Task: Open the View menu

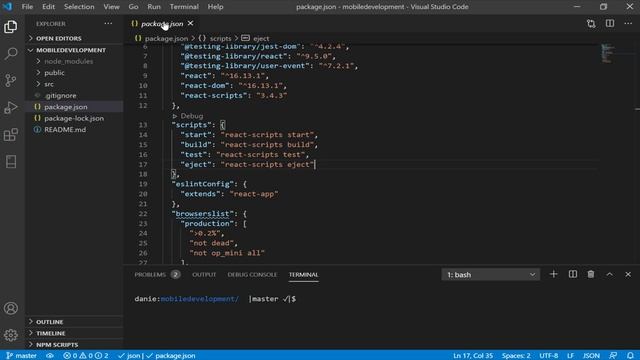Action: tap(111, 7)
